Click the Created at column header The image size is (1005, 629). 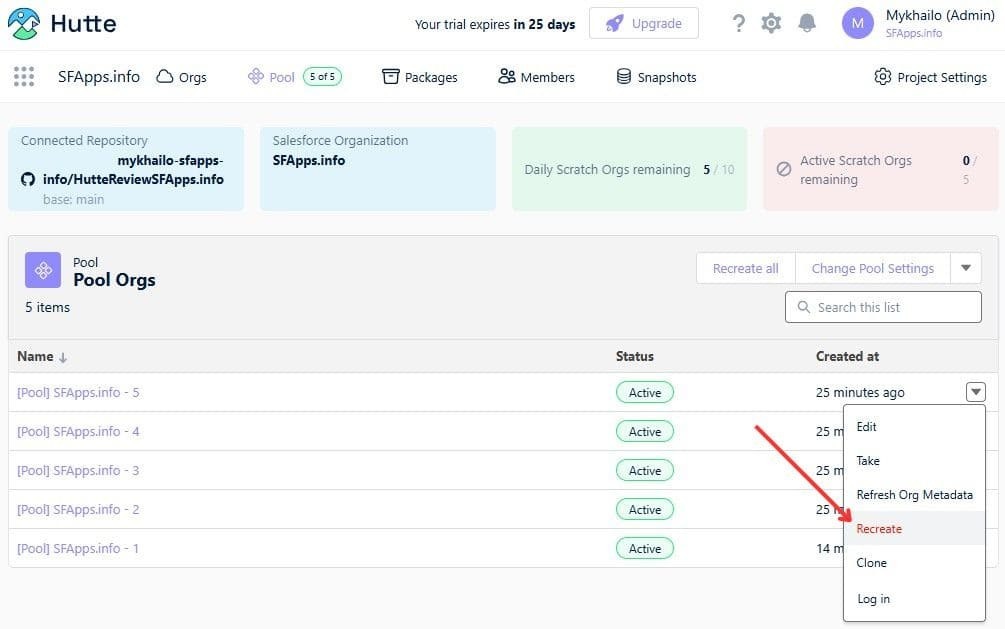click(x=847, y=356)
